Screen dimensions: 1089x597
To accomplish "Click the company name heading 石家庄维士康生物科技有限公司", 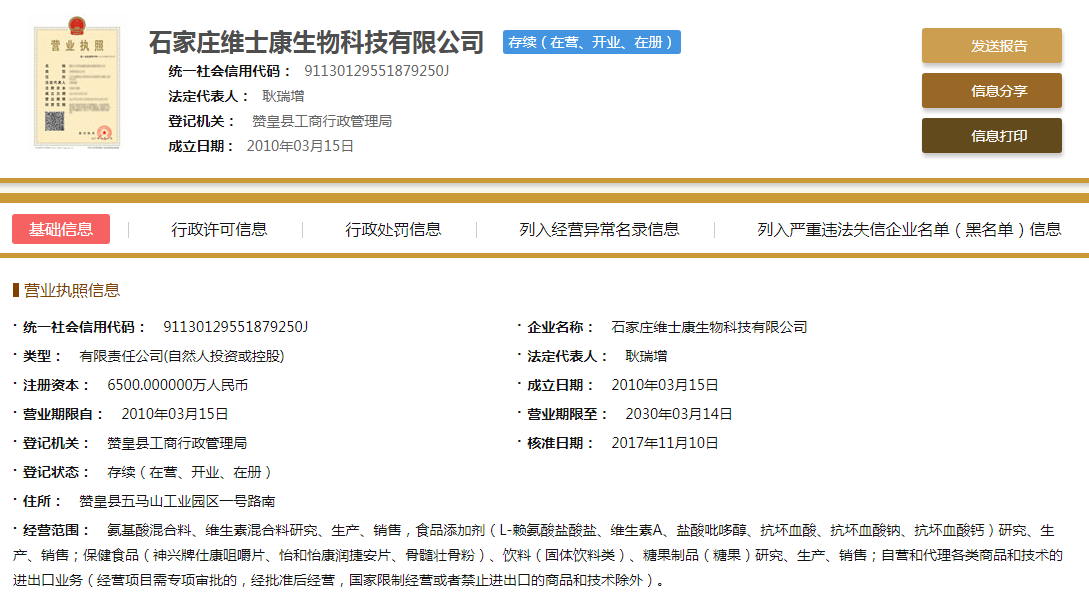I will [x=316, y=43].
